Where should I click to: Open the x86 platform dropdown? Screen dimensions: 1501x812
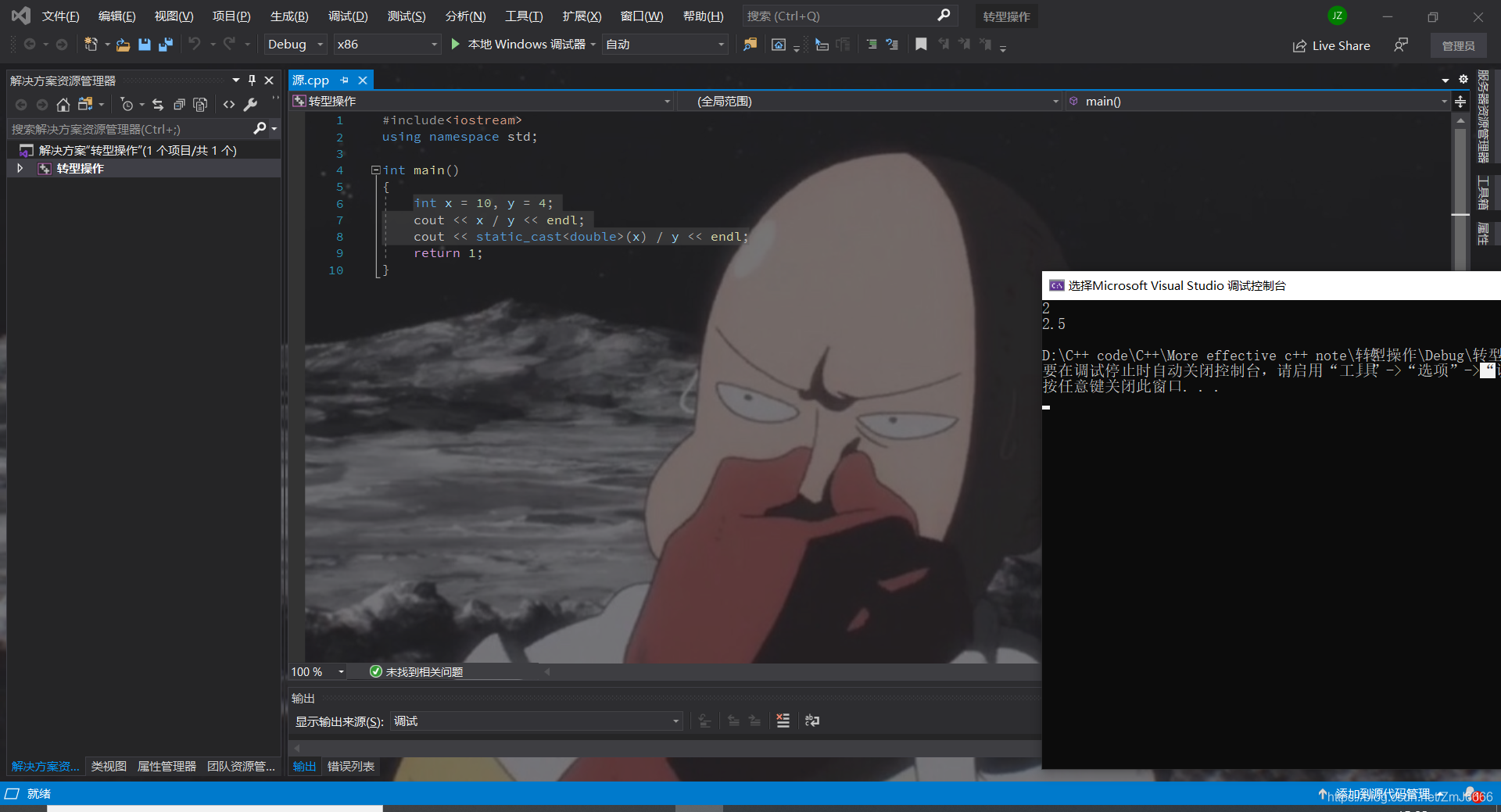tap(387, 45)
